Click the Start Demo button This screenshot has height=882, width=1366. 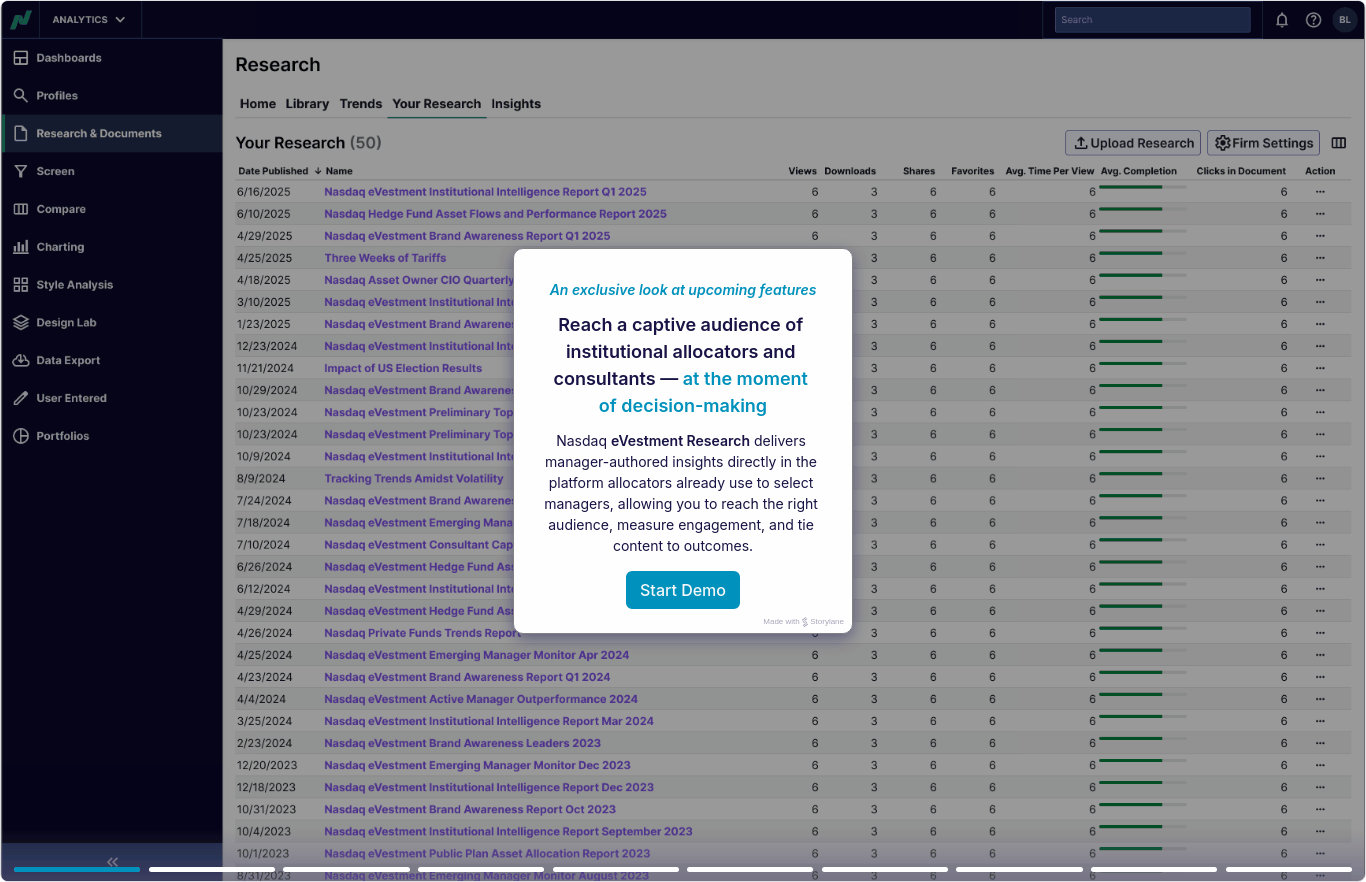(x=683, y=590)
